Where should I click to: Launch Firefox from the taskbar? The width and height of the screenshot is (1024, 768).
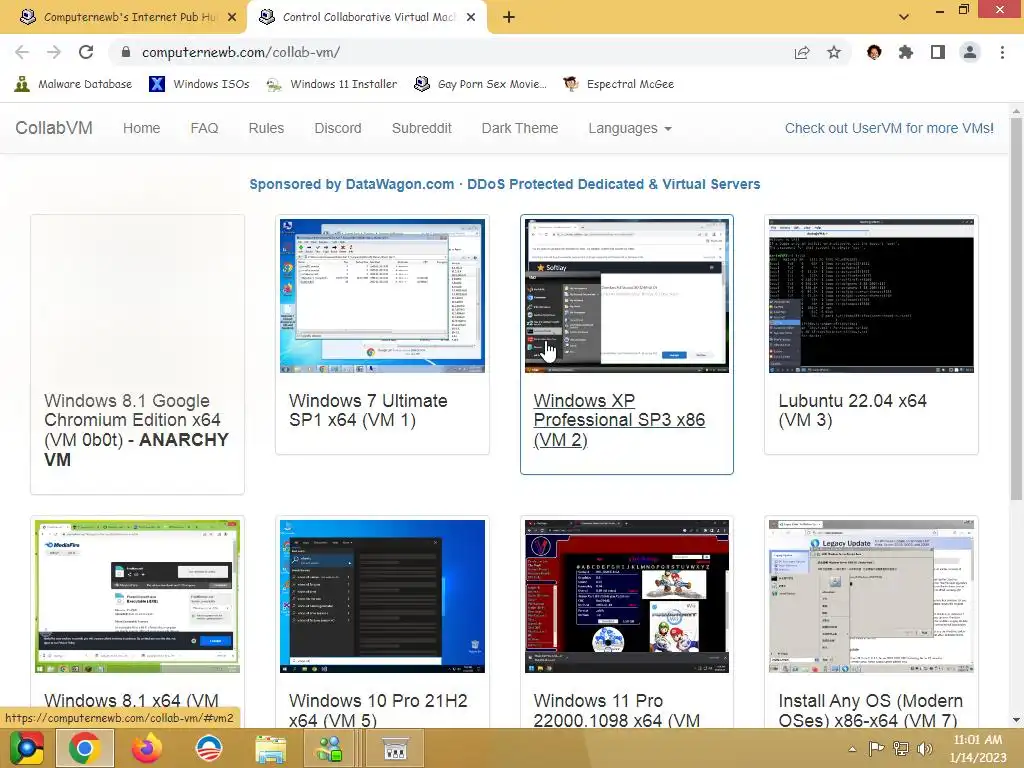click(x=147, y=748)
